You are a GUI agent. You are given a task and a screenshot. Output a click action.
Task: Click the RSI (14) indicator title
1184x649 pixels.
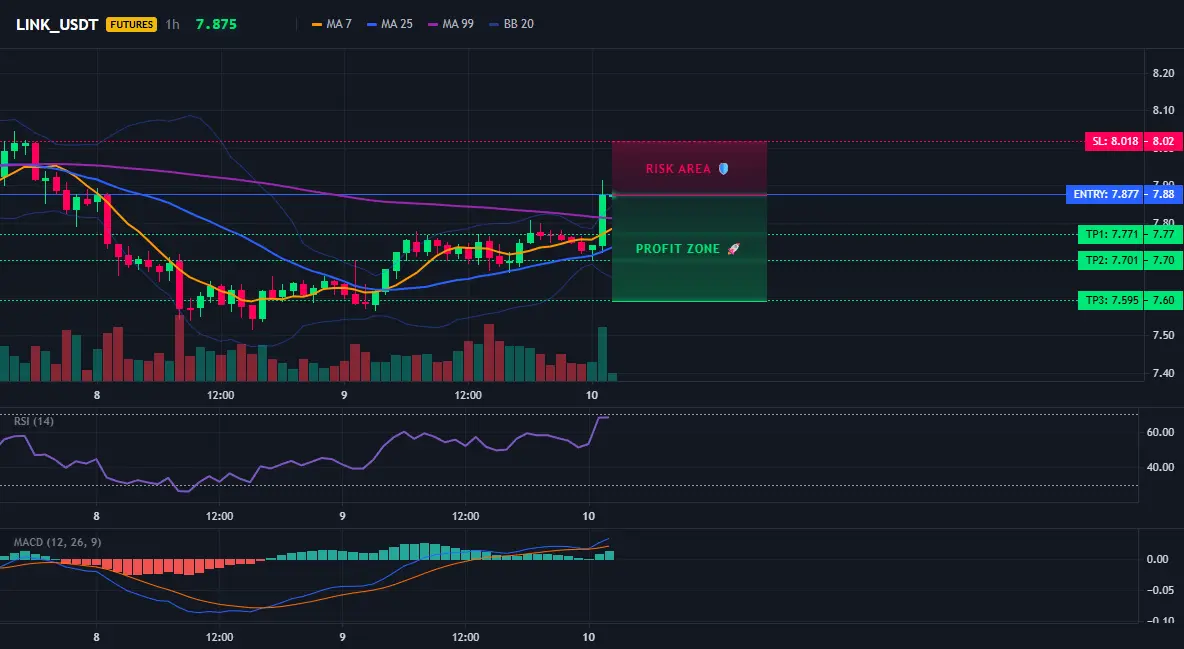coord(34,421)
